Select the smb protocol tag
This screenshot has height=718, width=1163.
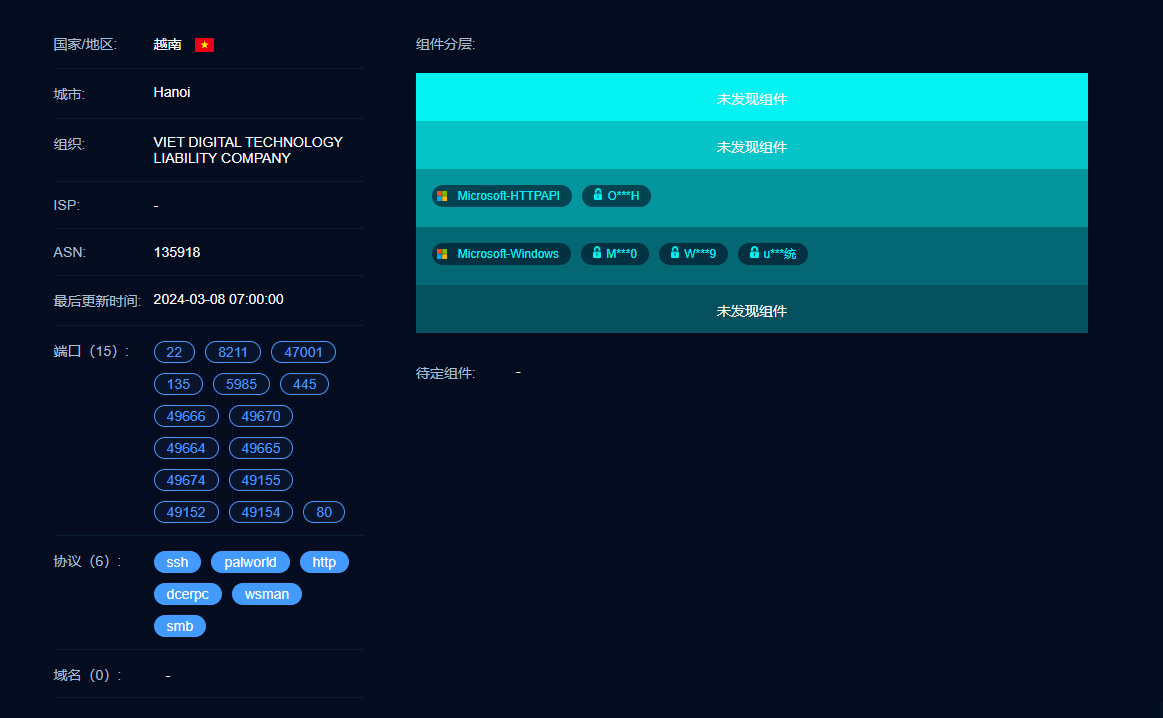tap(180, 626)
